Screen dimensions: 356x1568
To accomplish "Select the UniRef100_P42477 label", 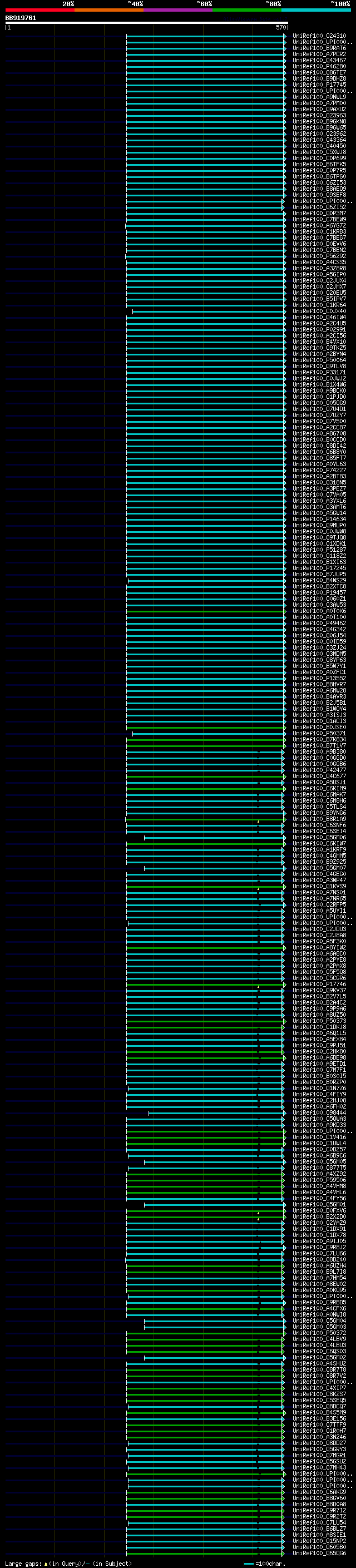I will click(319, 770).
